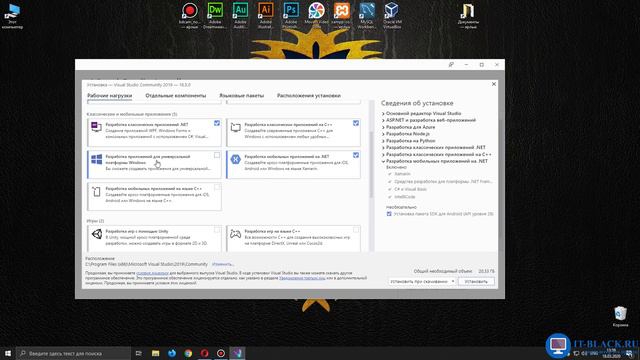Viewport: 640px width, 360px height.
Task: Open the XAMPP control desktop shortcut
Action: (342, 15)
